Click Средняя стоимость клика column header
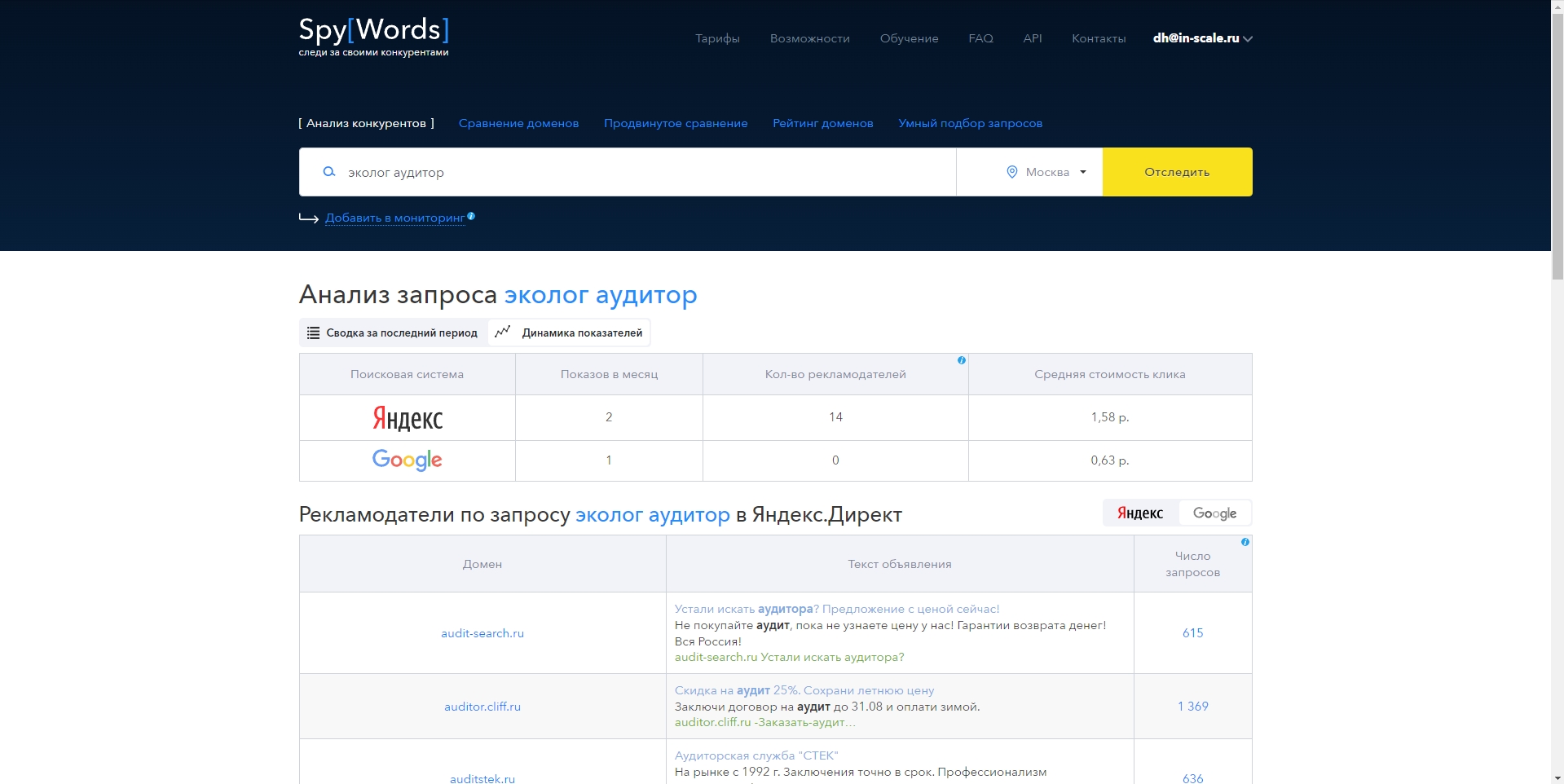This screenshot has height=784, width=1564. 1110,374
